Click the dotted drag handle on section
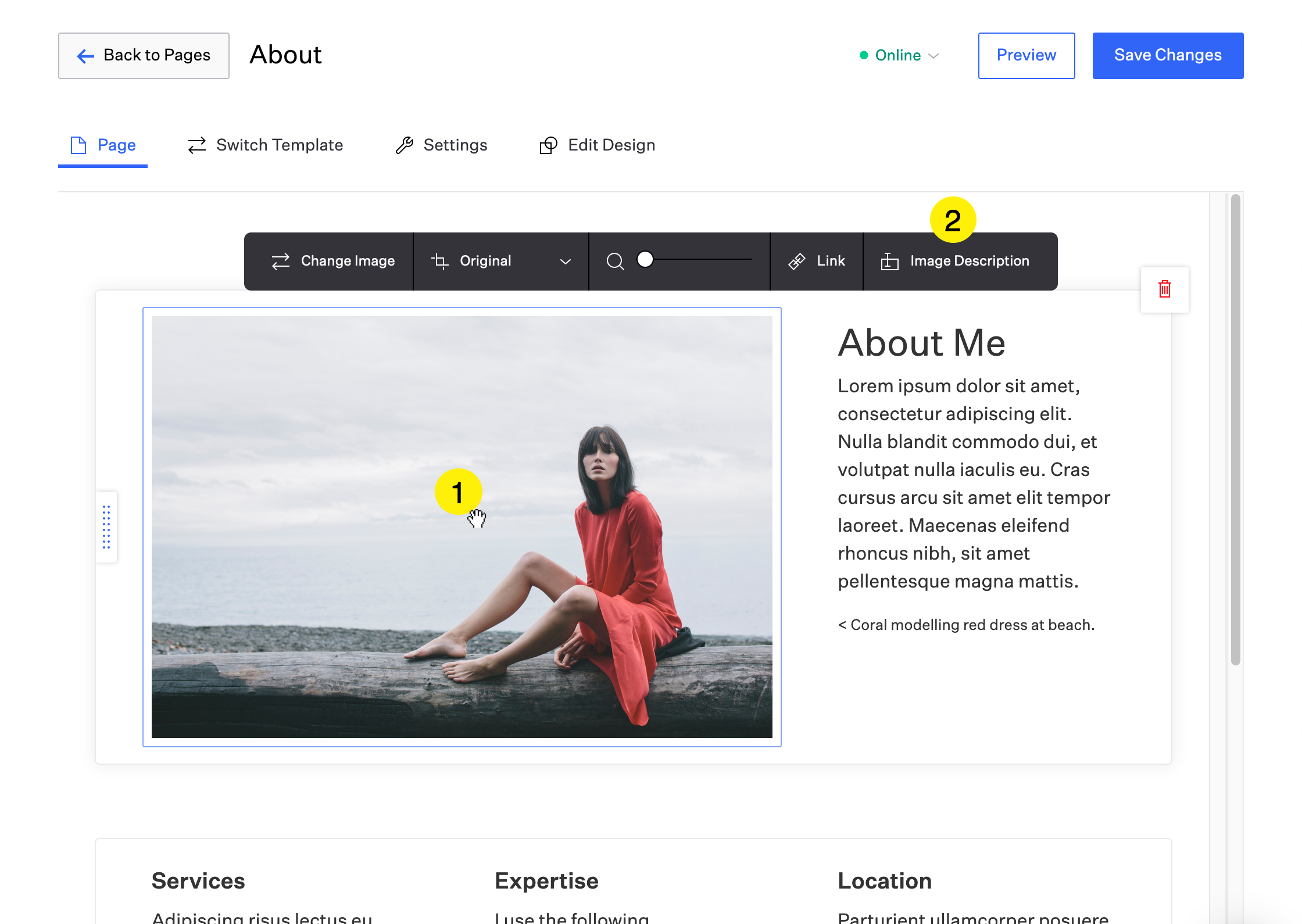The height and width of the screenshot is (924, 1302). pos(106,527)
